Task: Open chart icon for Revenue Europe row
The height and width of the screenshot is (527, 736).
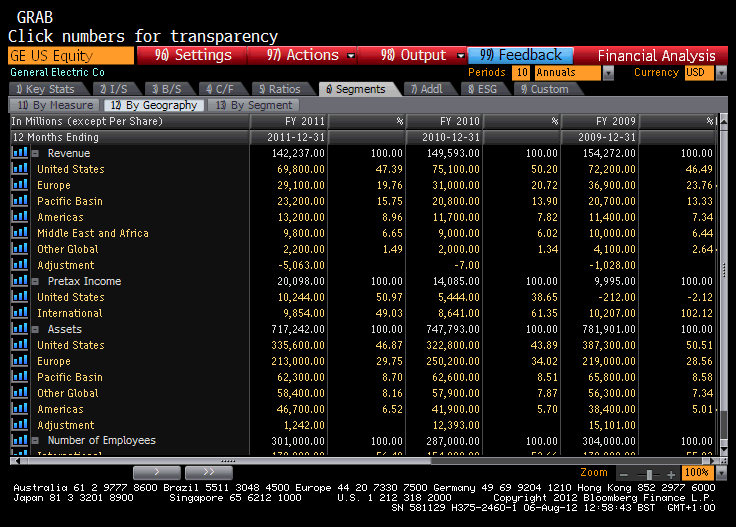Action: pyautogui.click(x=20, y=184)
